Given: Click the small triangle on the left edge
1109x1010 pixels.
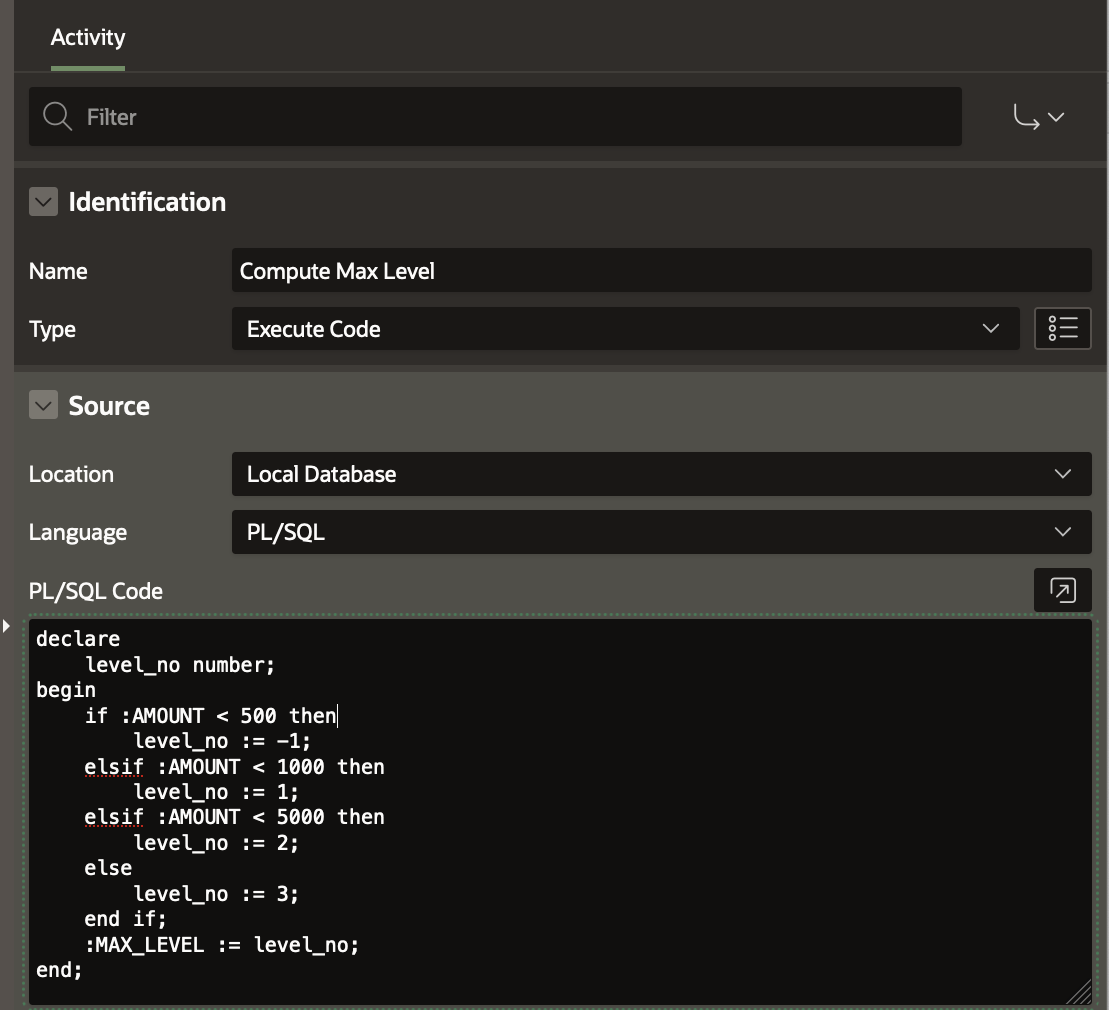Looking at the screenshot, I should [6, 626].
